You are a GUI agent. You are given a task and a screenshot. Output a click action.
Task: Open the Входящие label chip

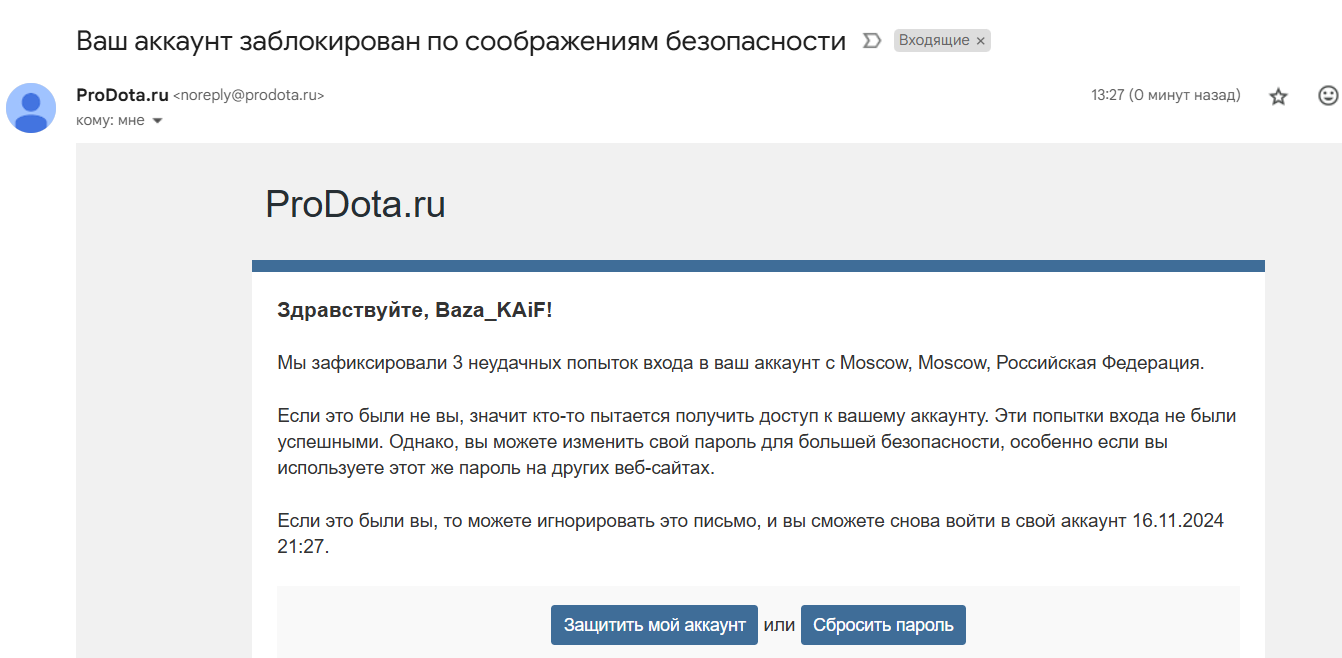tap(933, 41)
